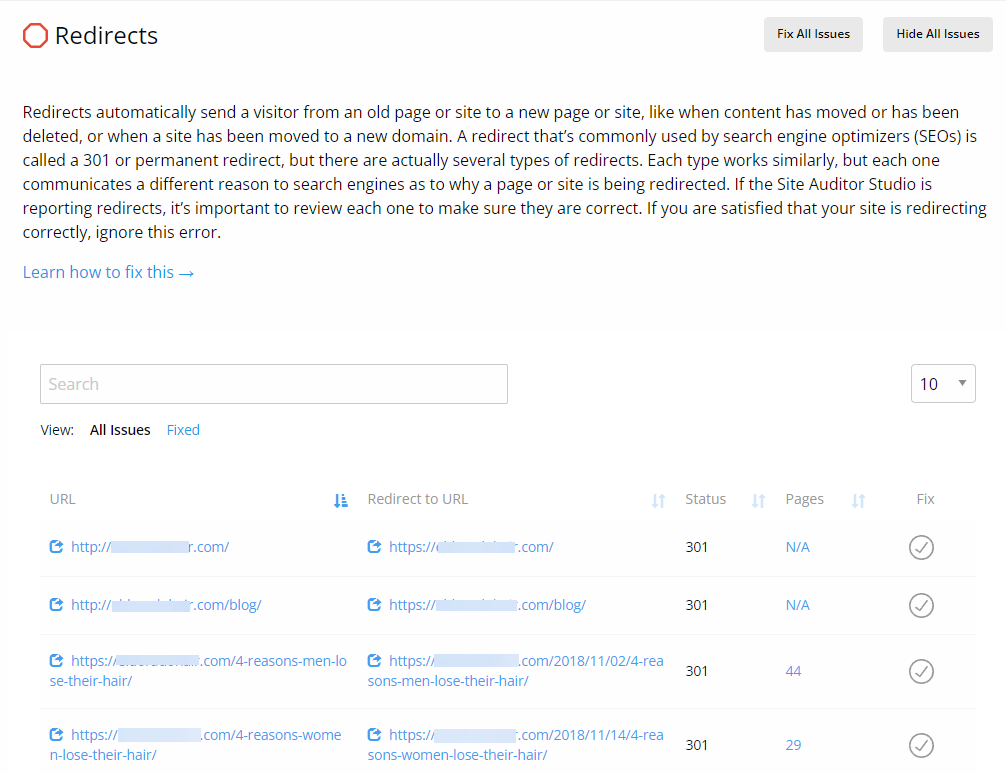Mark the .com/ redirect row as fixed
The width and height of the screenshot is (1006, 774).
[921, 547]
